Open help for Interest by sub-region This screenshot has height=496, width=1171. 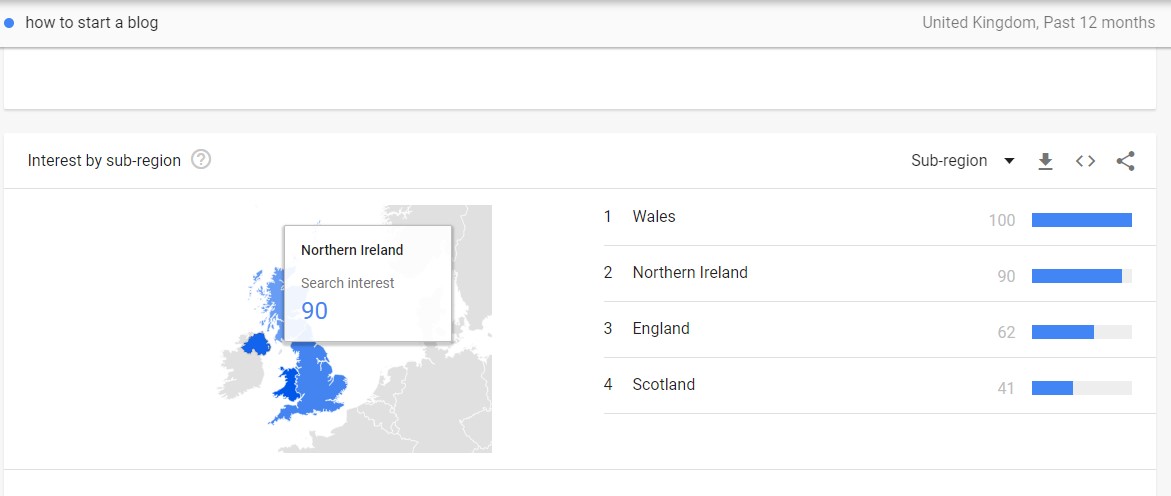(x=201, y=160)
